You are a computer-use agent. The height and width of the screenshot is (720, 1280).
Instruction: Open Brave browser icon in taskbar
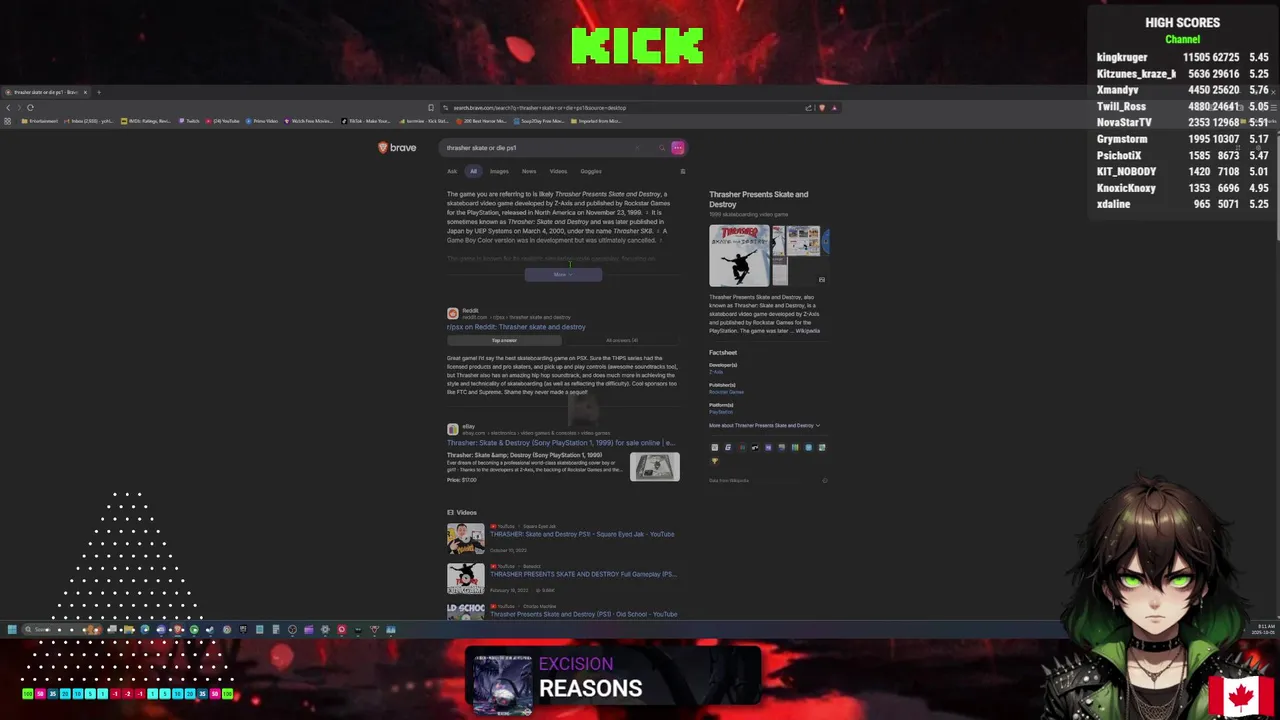point(177,629)
